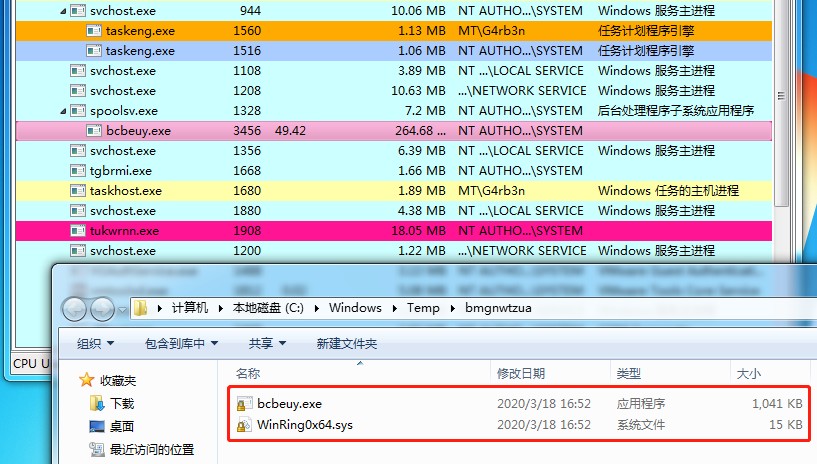Screen dimensions: 817x464
Task: Click the taskhost.exe process icon
Action: click(78, 191)
